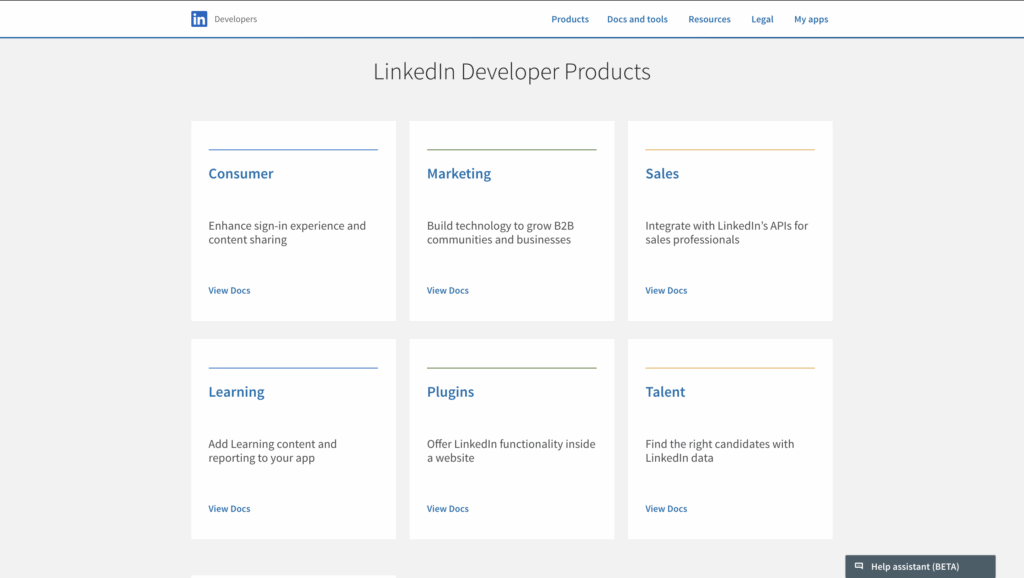The image size is (1024, 578).
Task: Open the Docs and tools menu
Action: tap(637, 18)
